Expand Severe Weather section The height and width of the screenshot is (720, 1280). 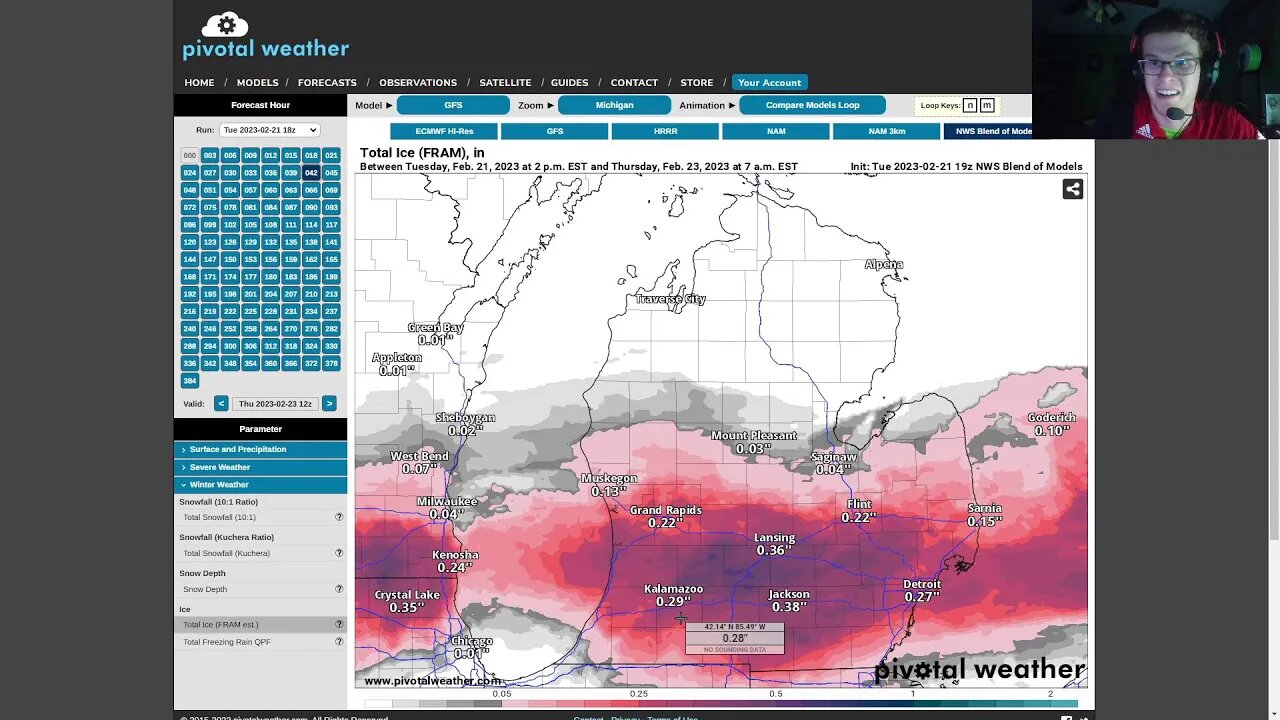260,467
